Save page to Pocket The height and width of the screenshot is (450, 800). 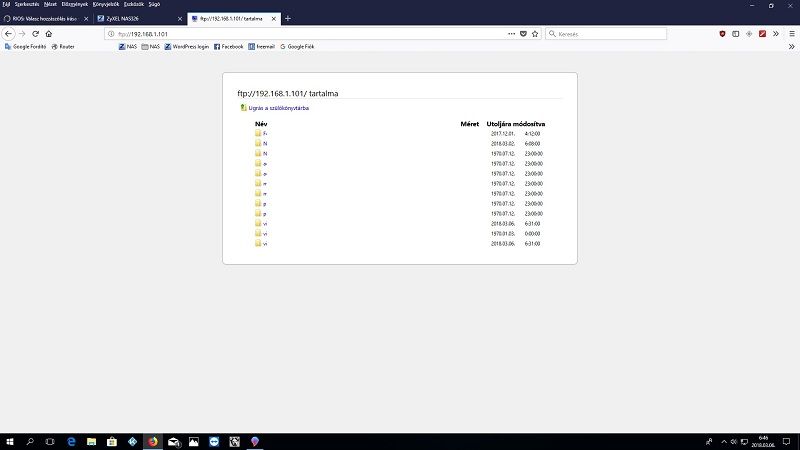click(523, 34)
